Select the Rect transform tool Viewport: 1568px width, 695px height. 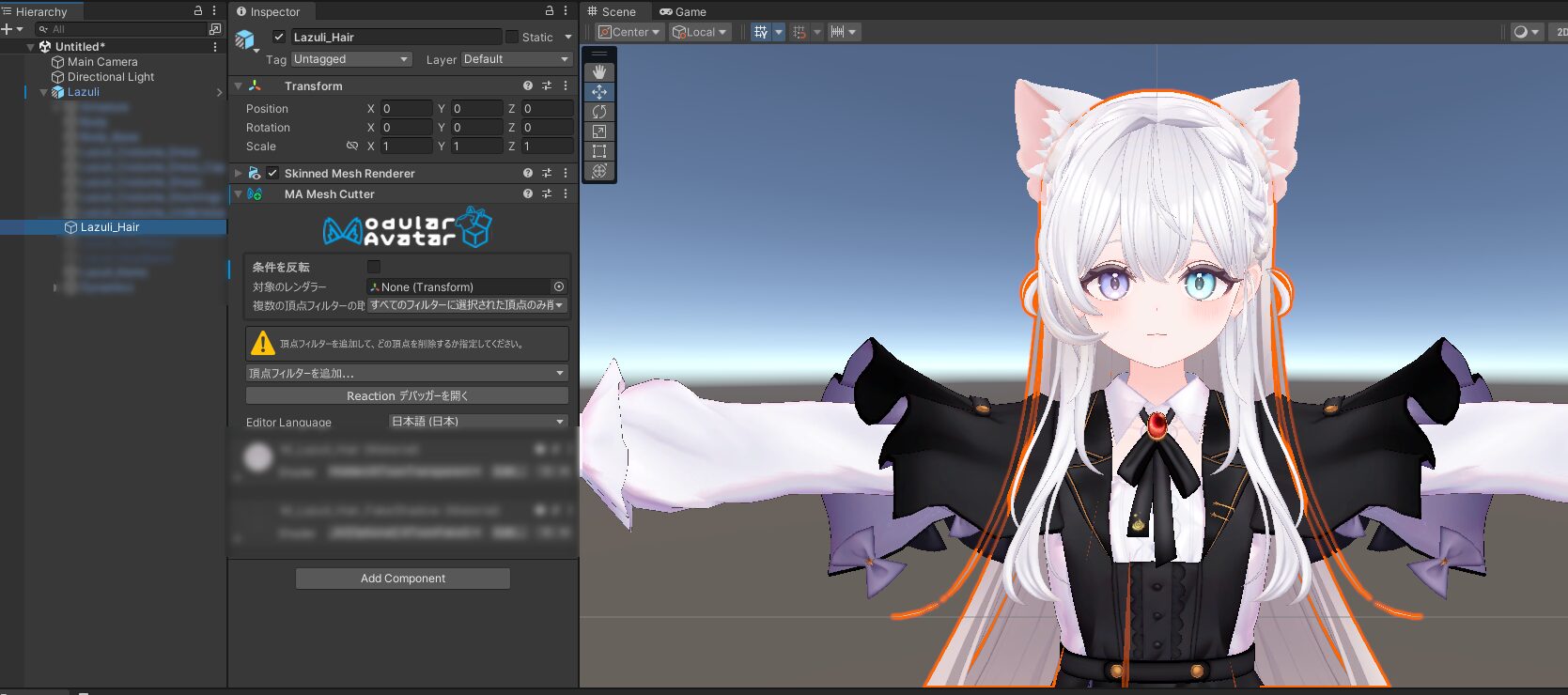tap(599, 151)
